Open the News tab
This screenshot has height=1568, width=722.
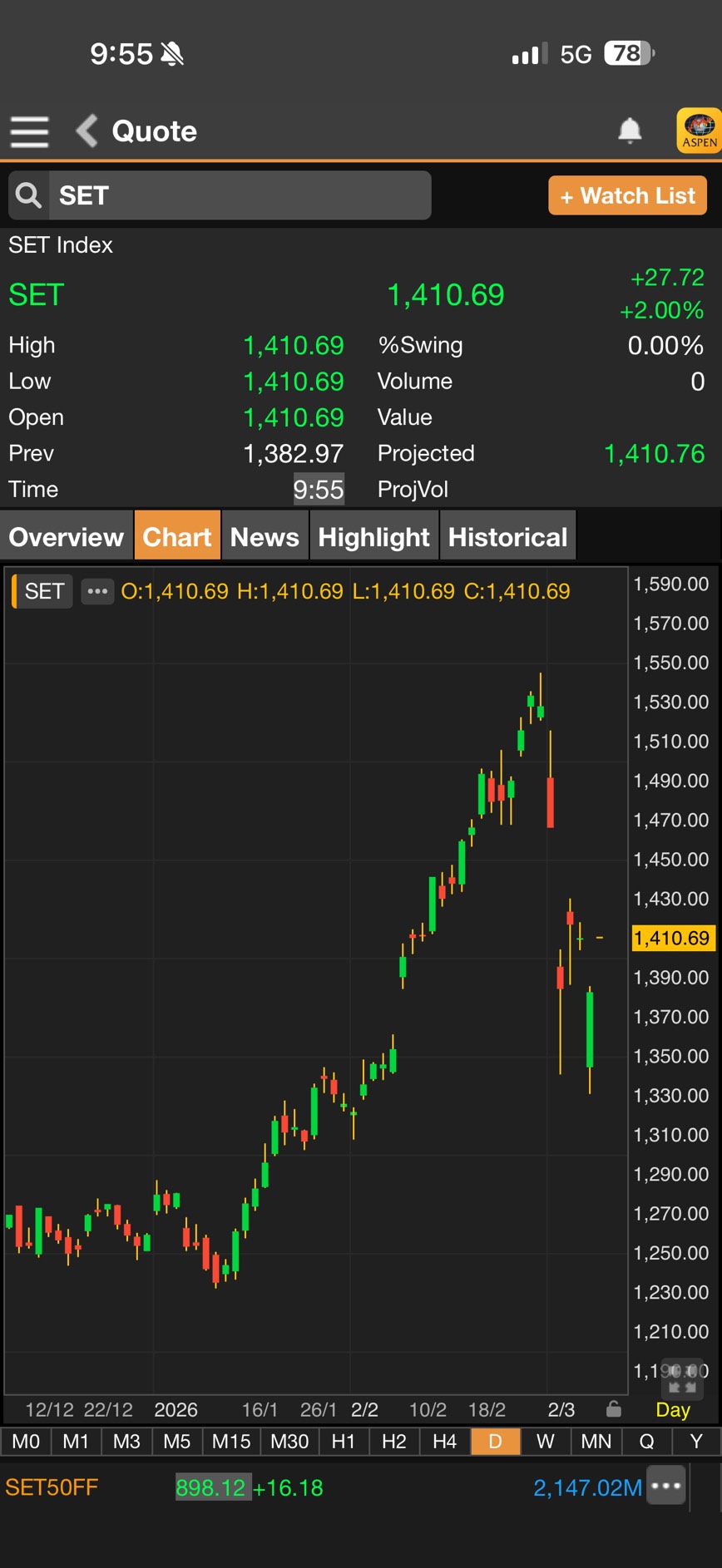pos(265,537)
